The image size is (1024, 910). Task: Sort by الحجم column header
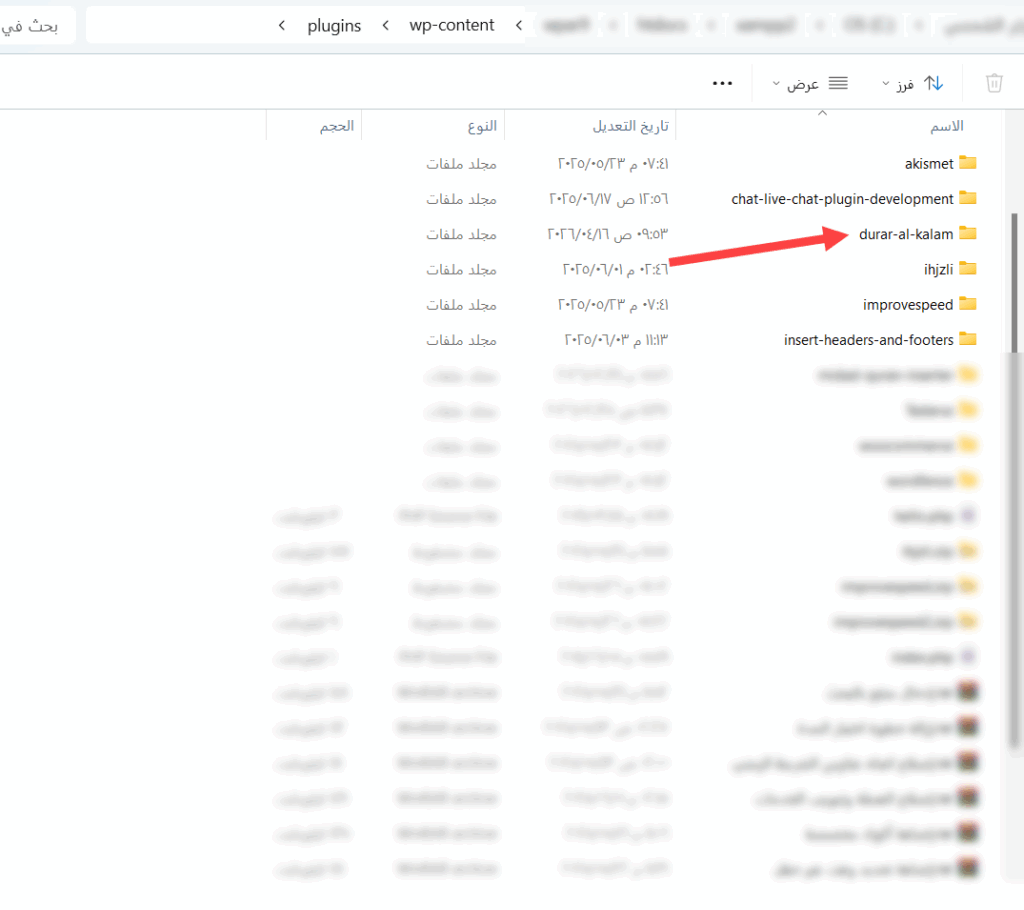tap(337, 126)
